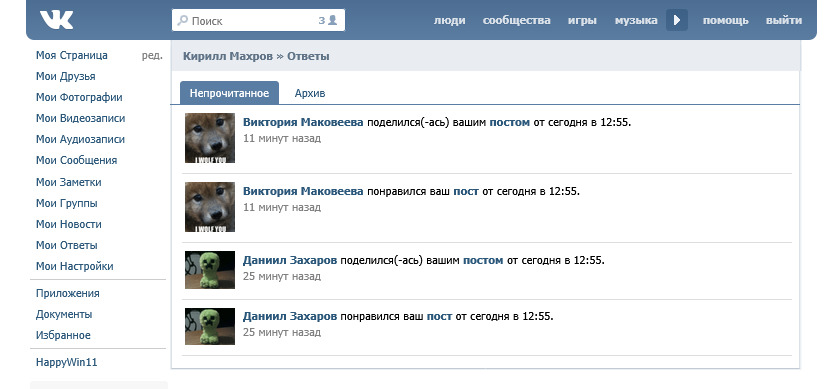The height and width of the screenshot is (389, 830).
Task: Click the music play button in header
Action: [676, 20]
